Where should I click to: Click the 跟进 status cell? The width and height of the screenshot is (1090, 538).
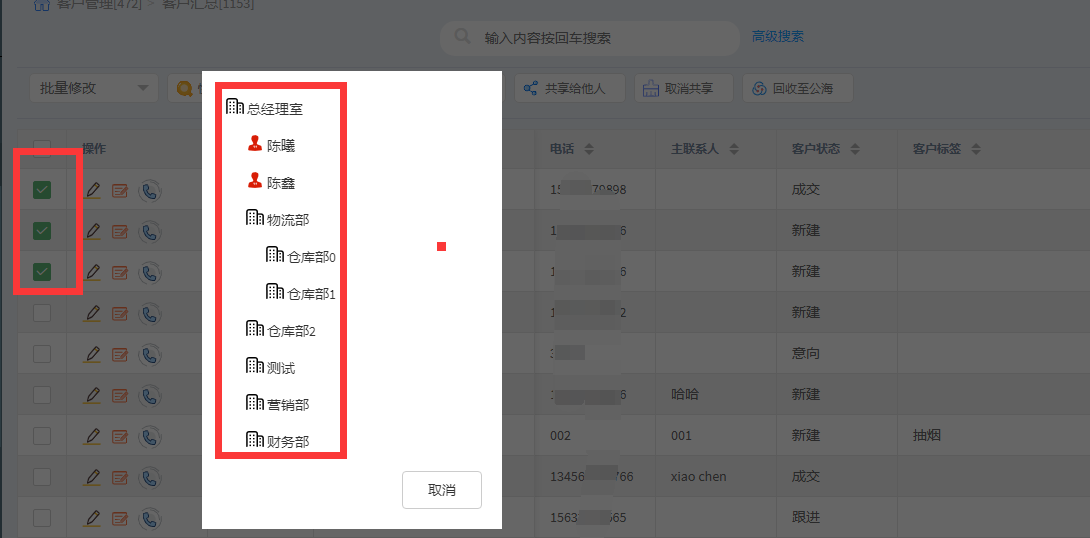click(x=806, y=518)
